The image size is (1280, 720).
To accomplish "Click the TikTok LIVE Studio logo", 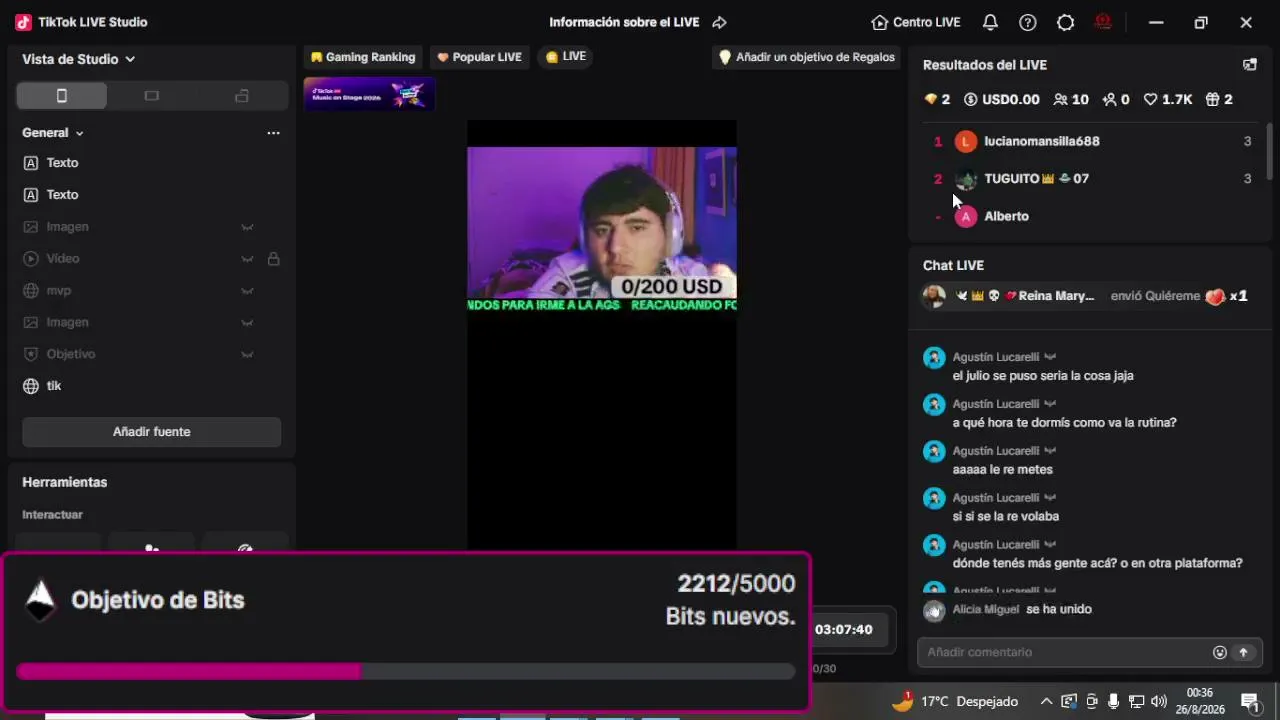I will point(23,22).
